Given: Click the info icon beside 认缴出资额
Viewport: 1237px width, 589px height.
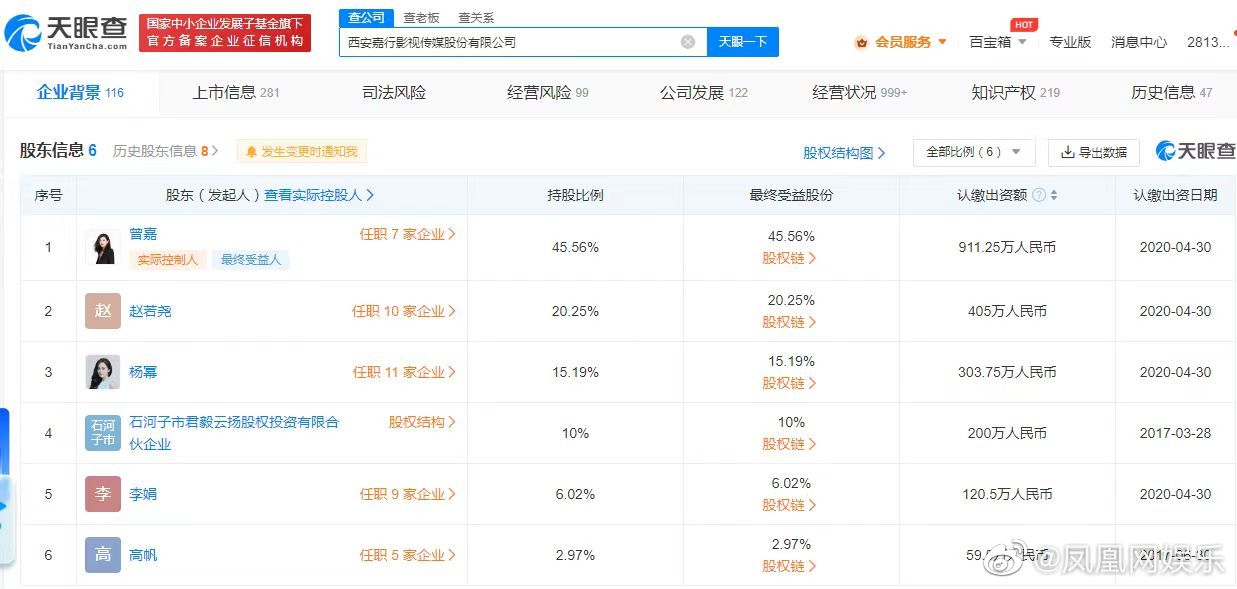Looking at the screenshot, I should point(1038,195).
